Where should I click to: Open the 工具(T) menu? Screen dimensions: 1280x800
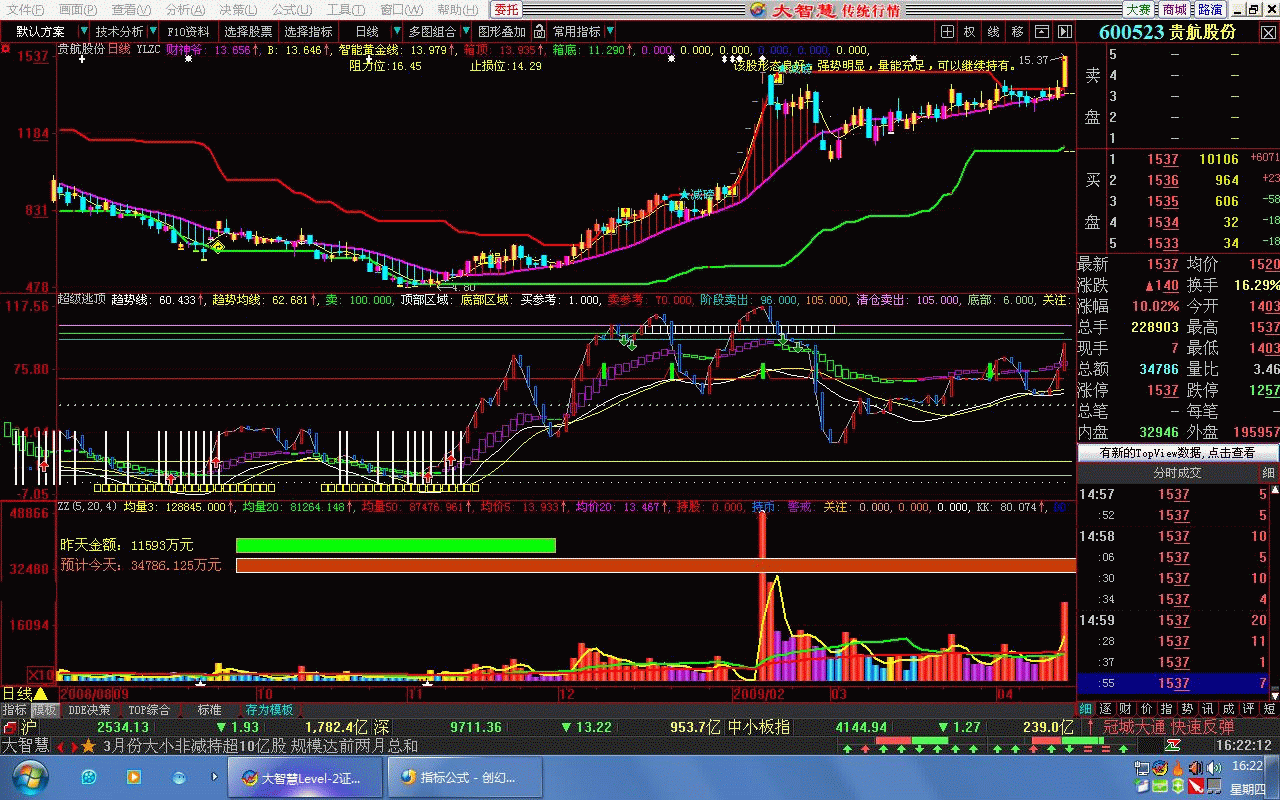coord(346,10)
